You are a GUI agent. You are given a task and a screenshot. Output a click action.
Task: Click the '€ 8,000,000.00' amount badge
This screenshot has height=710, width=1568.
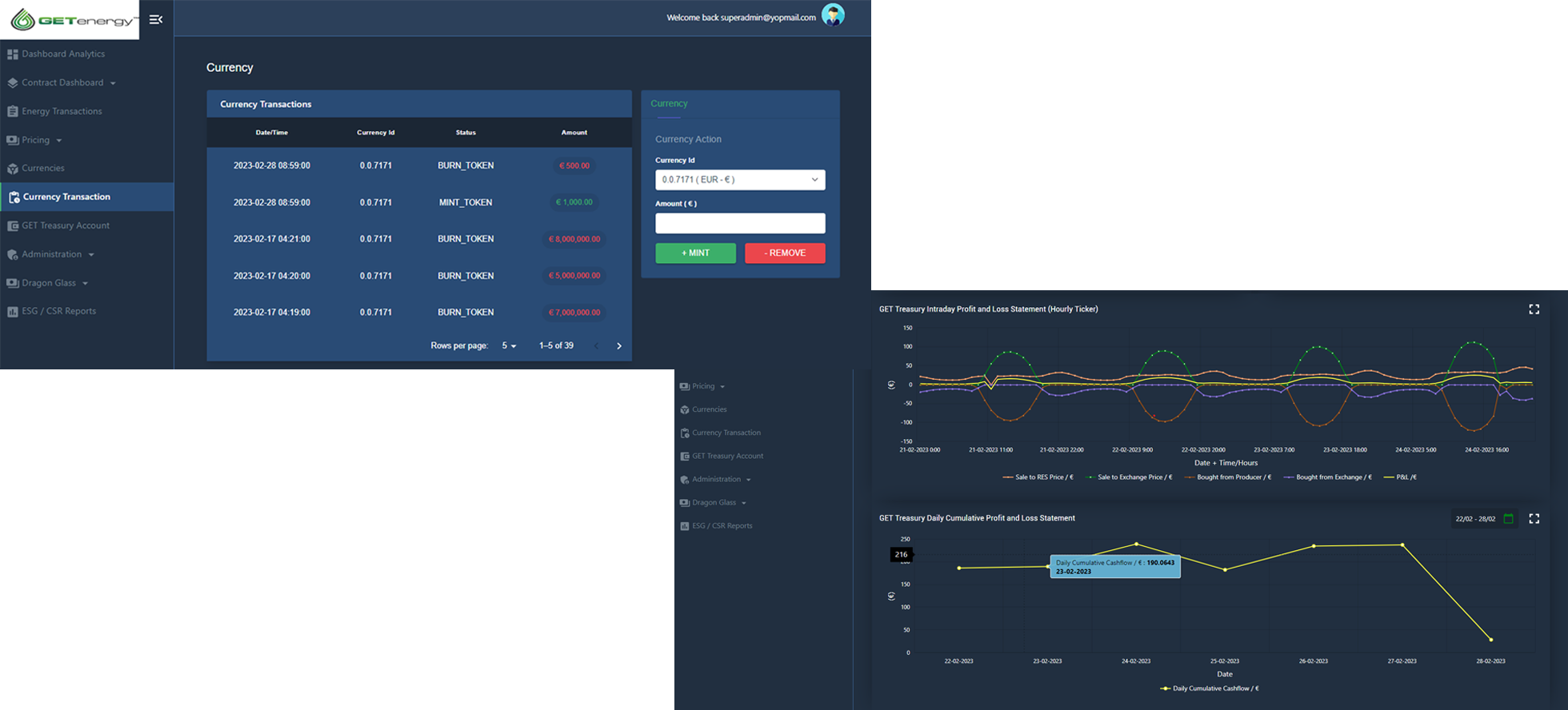click(574, 239)
